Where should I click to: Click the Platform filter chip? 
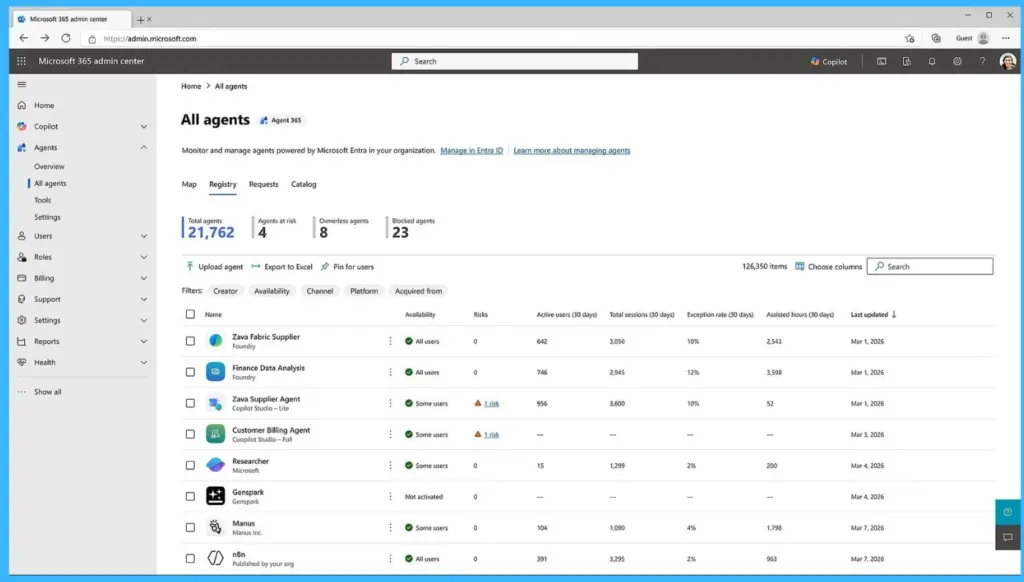click(x=364, y=291)
